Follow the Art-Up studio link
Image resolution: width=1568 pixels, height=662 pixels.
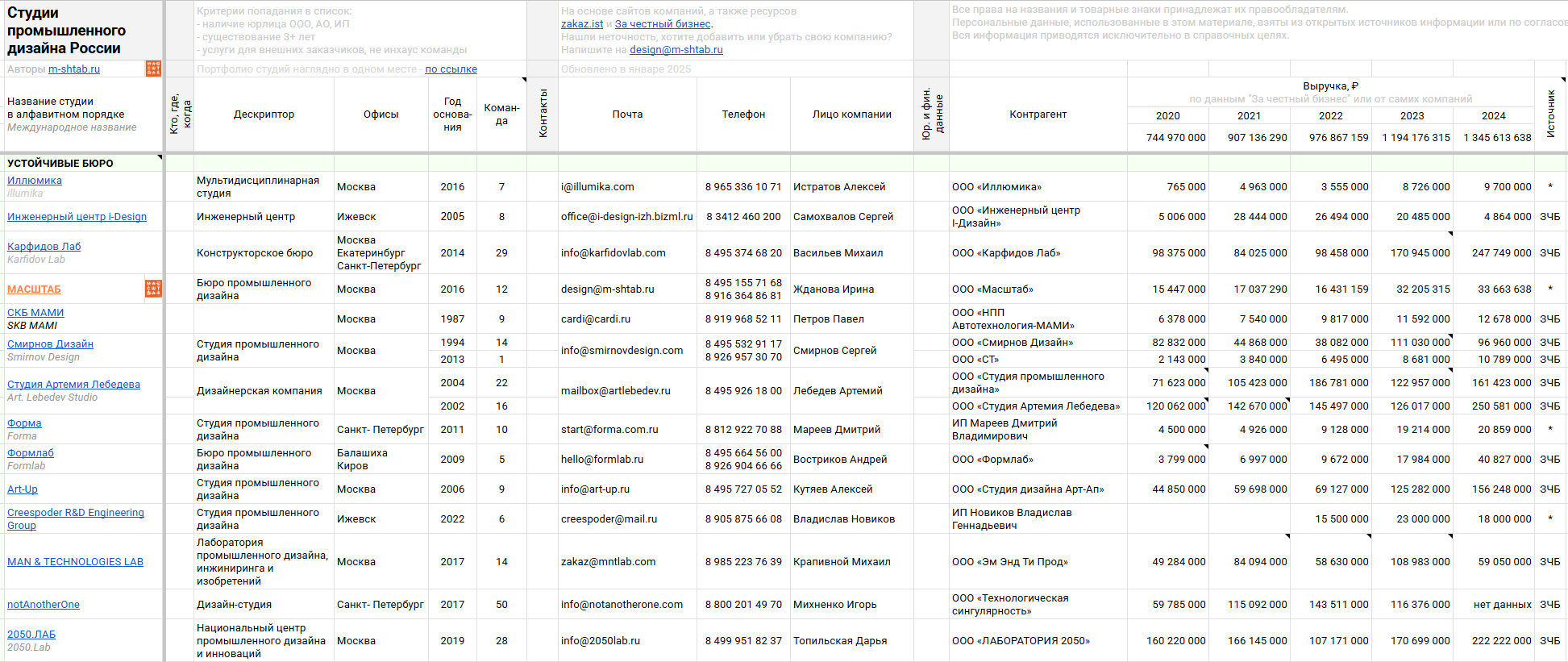point(23,489)
